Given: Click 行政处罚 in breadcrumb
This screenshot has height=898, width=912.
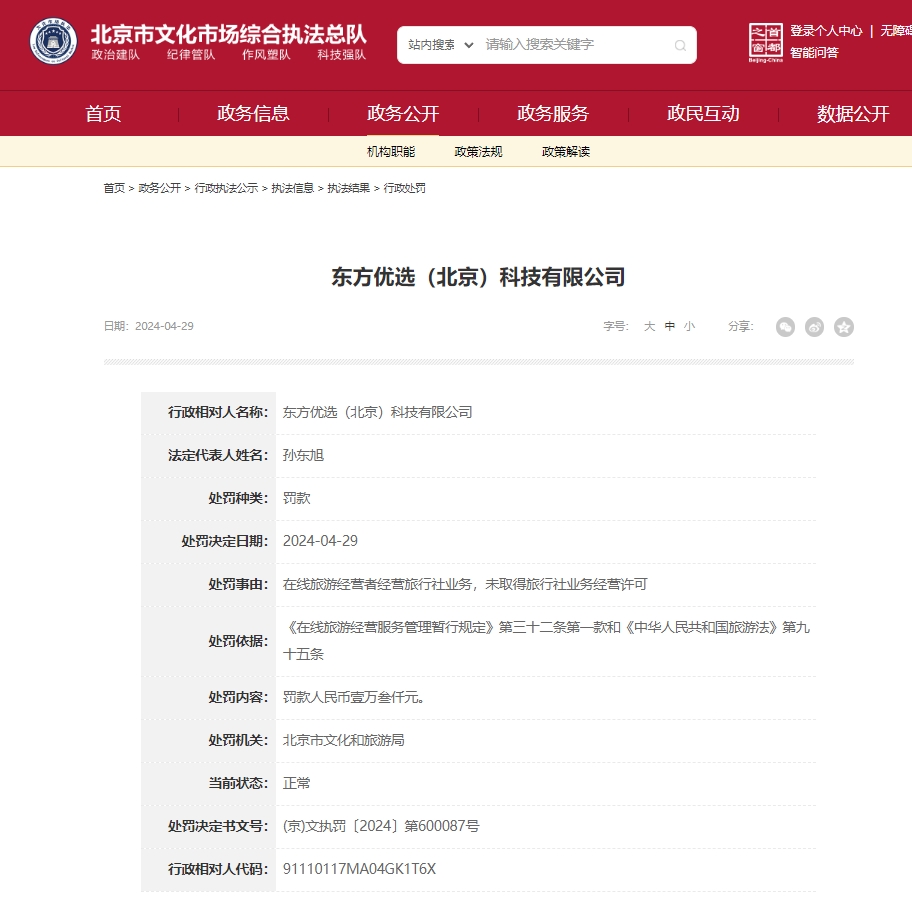Looking at the screenshot, I should pos(405,188).
